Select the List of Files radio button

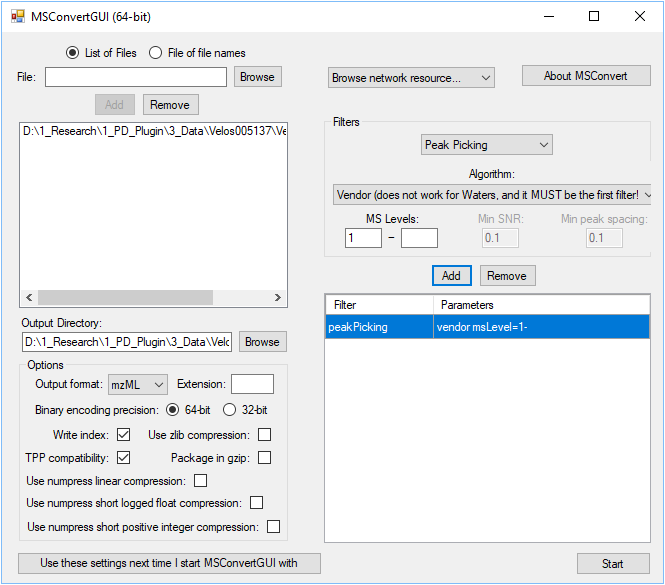(x=72, y=53)
